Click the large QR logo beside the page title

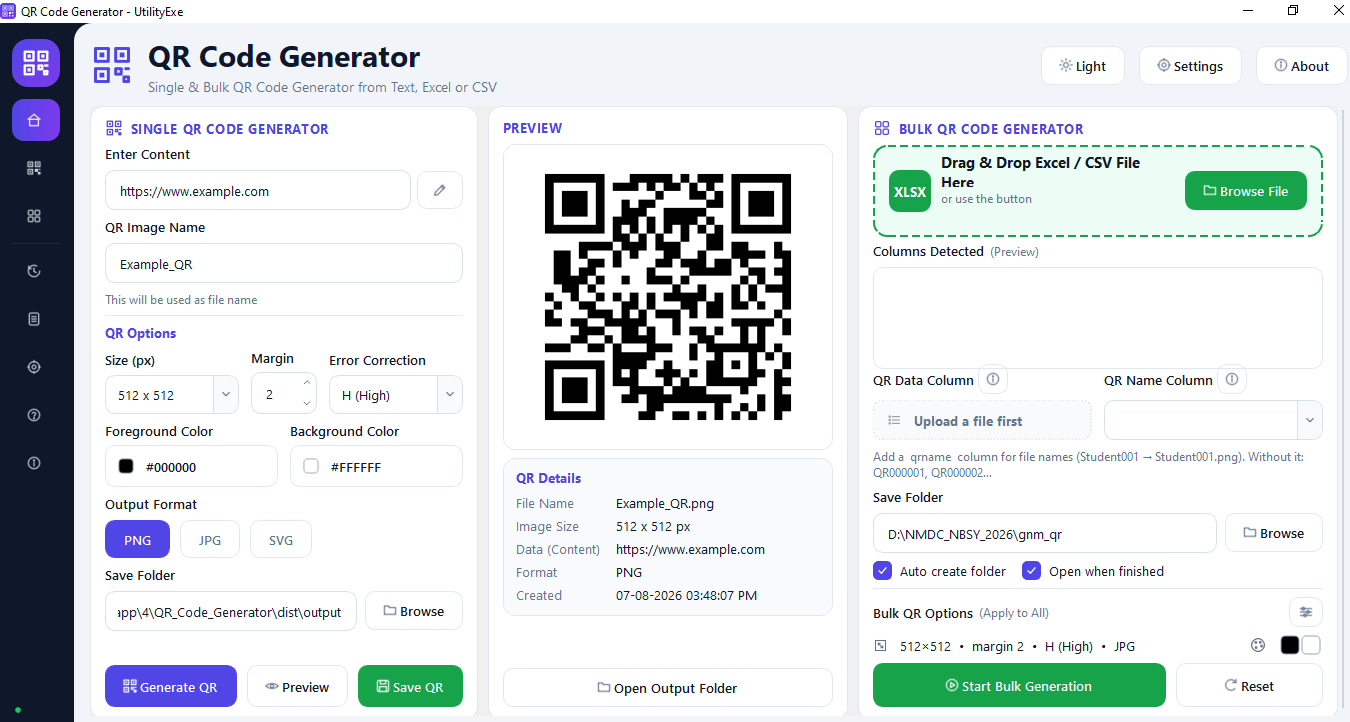(112, 65)
